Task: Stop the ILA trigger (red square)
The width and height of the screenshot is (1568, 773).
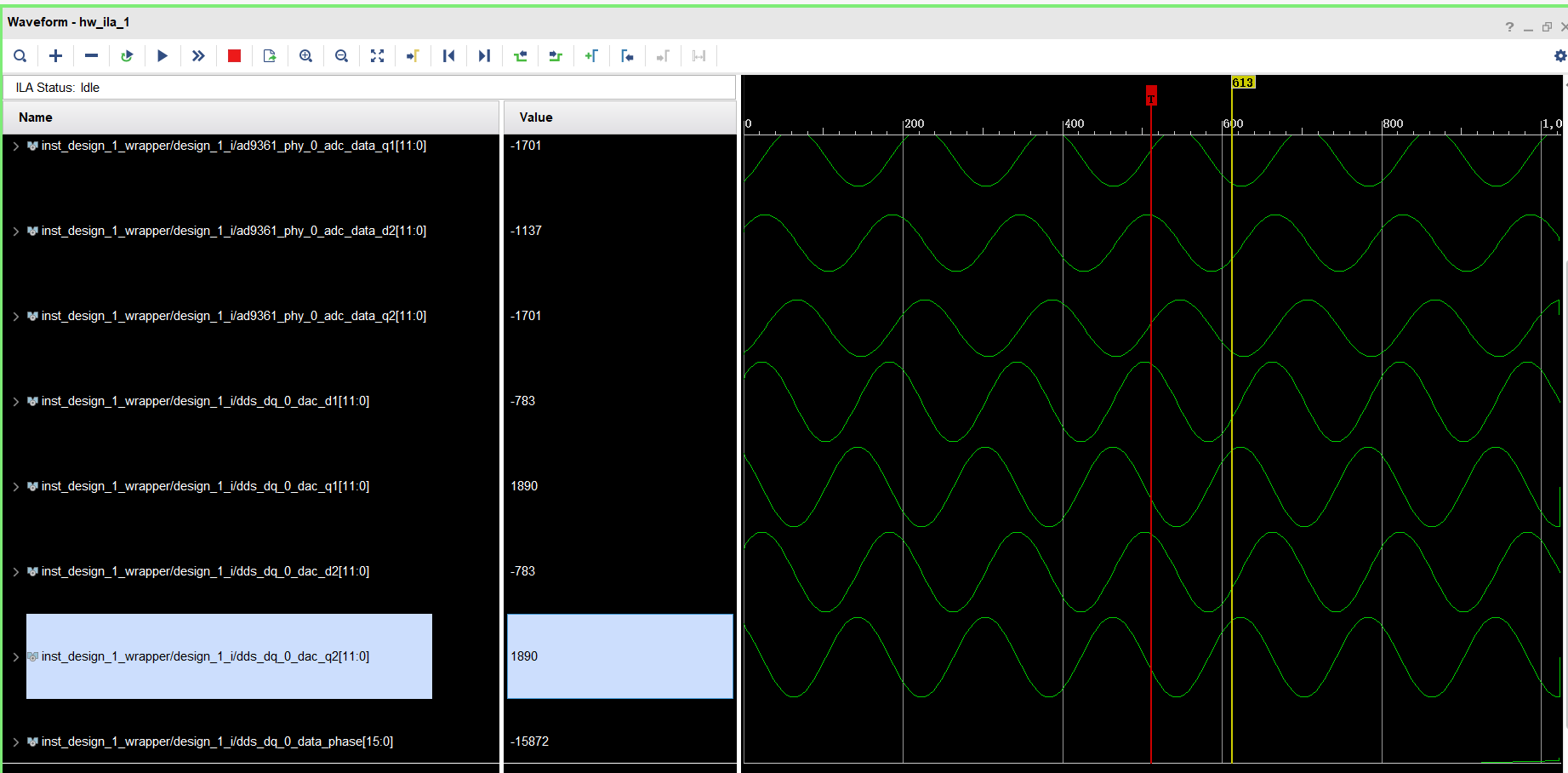Action: pos(234,56)
